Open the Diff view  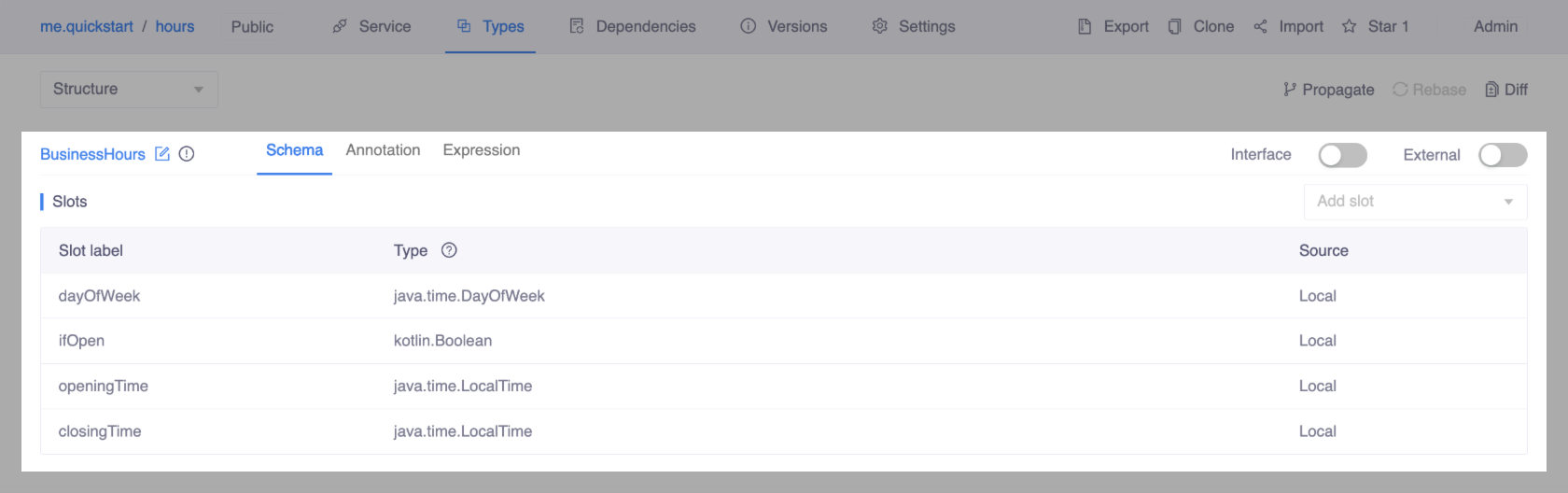click(x=1505, y=90)
